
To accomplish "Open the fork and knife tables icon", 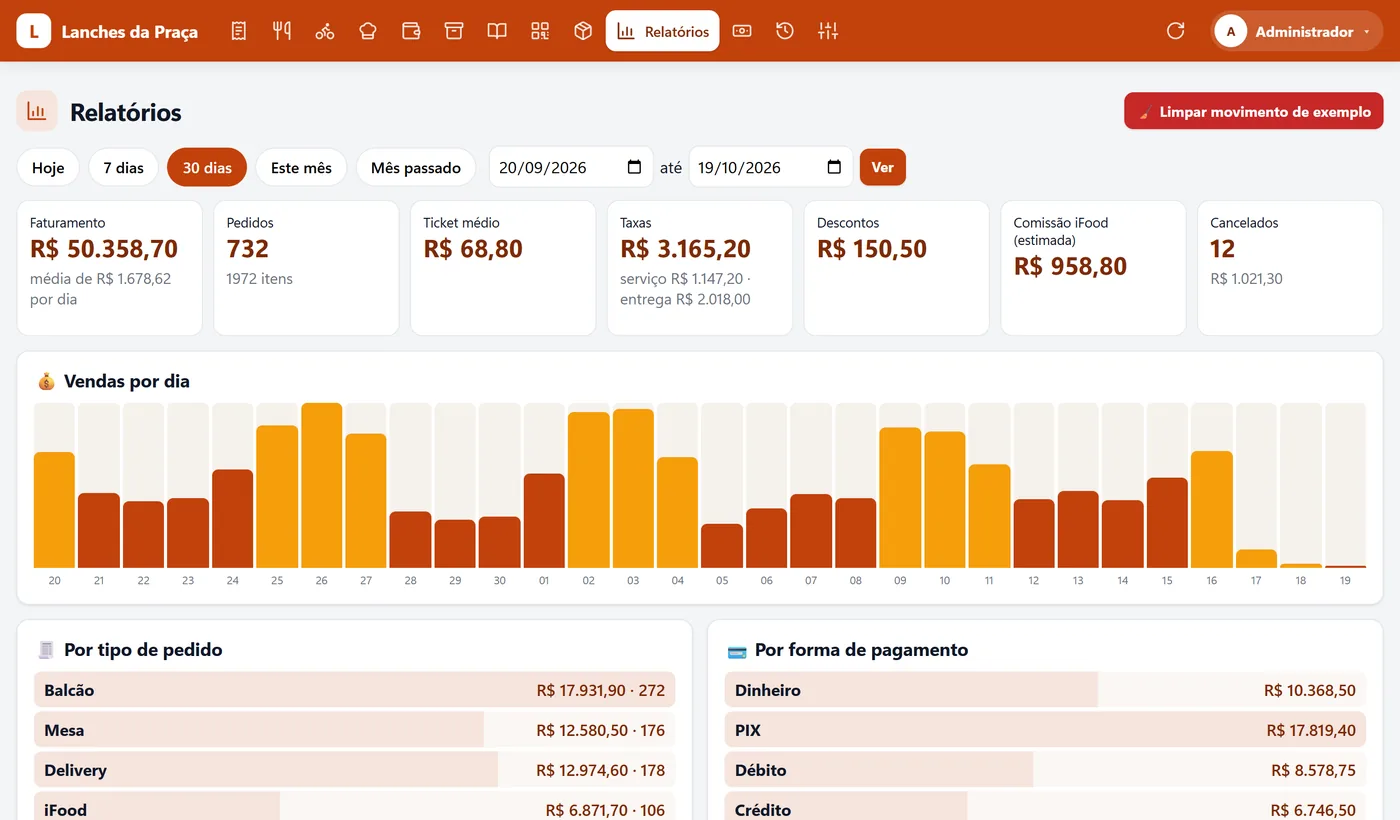I will [x=282, y=31].
